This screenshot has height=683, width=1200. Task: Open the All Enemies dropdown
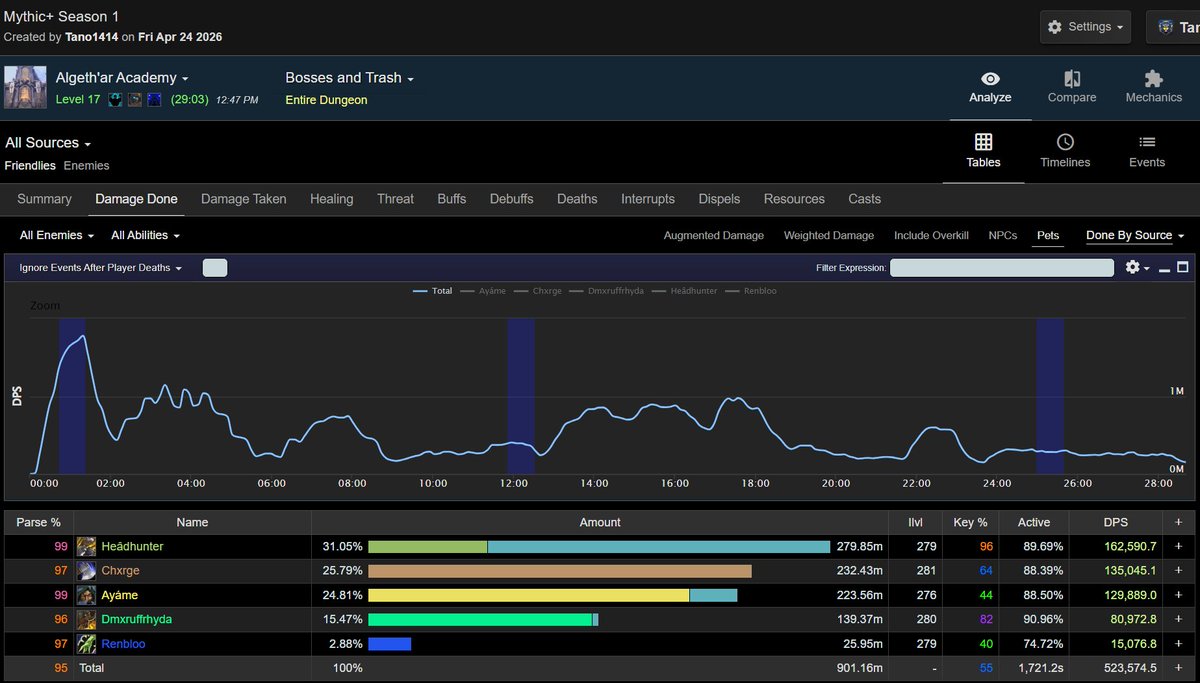pos(57,236)
